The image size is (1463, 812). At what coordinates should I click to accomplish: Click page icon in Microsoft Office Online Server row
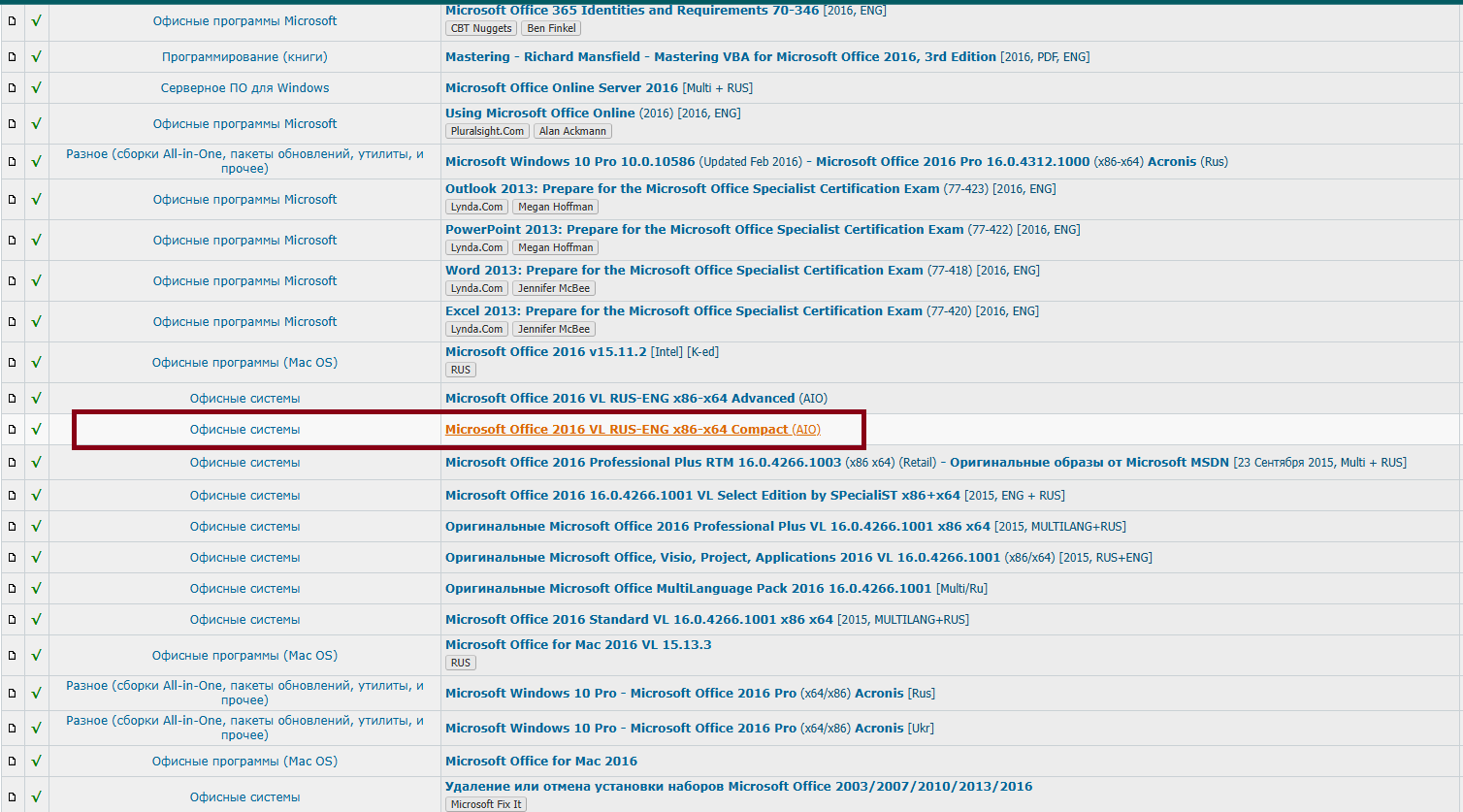[13, 87]
